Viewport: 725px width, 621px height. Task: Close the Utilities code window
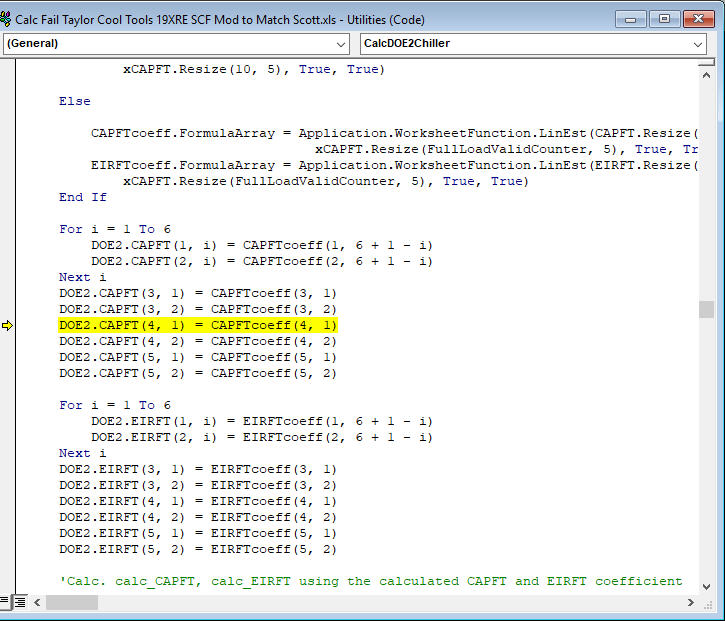pyautogui.click(x=699, y=19)
